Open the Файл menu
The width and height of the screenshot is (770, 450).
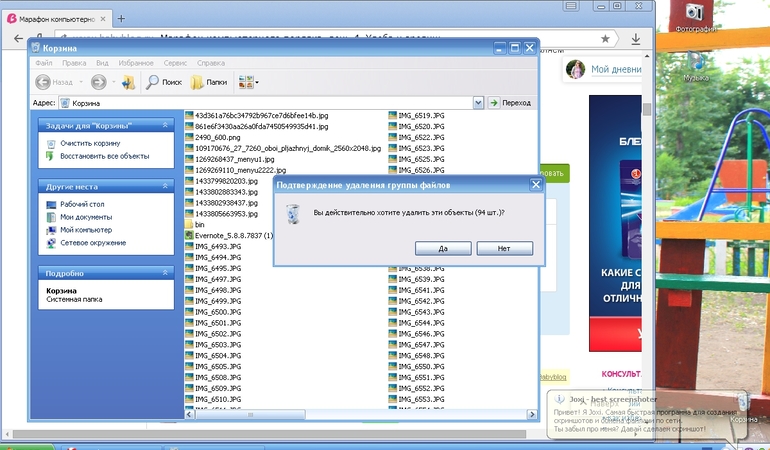pos(43,62)
